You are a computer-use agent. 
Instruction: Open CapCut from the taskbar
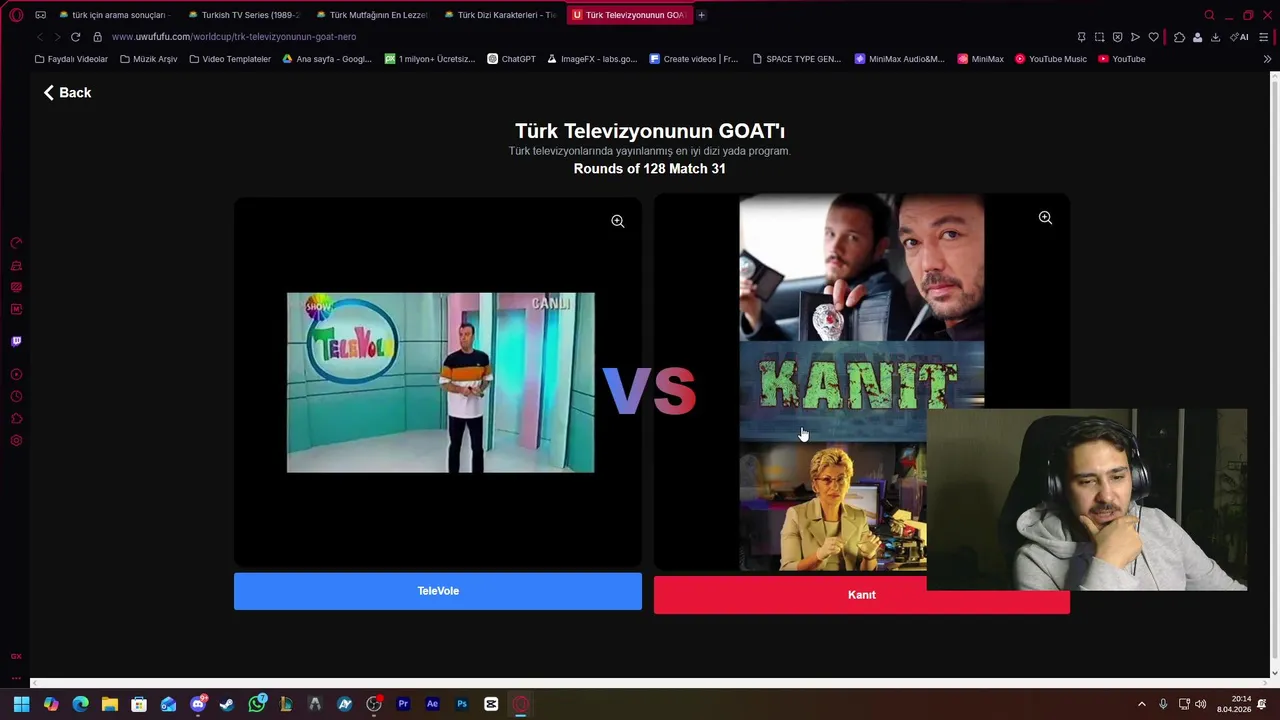click(491, 704)
